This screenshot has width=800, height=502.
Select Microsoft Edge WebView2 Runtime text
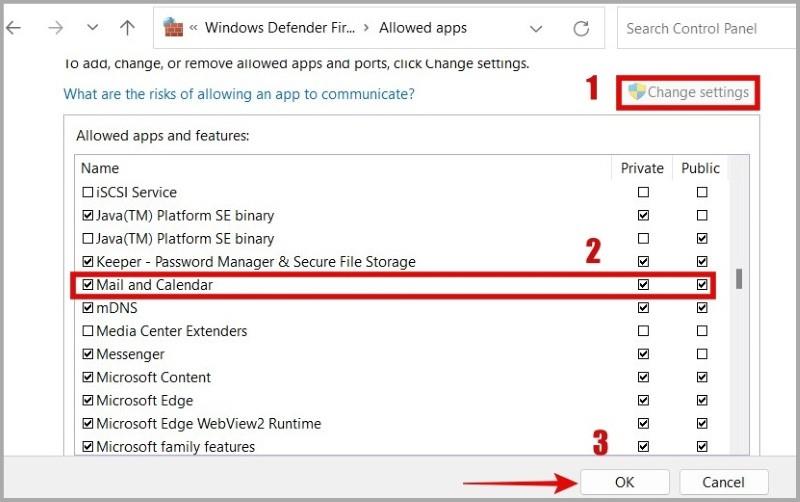tap(209, 424)
